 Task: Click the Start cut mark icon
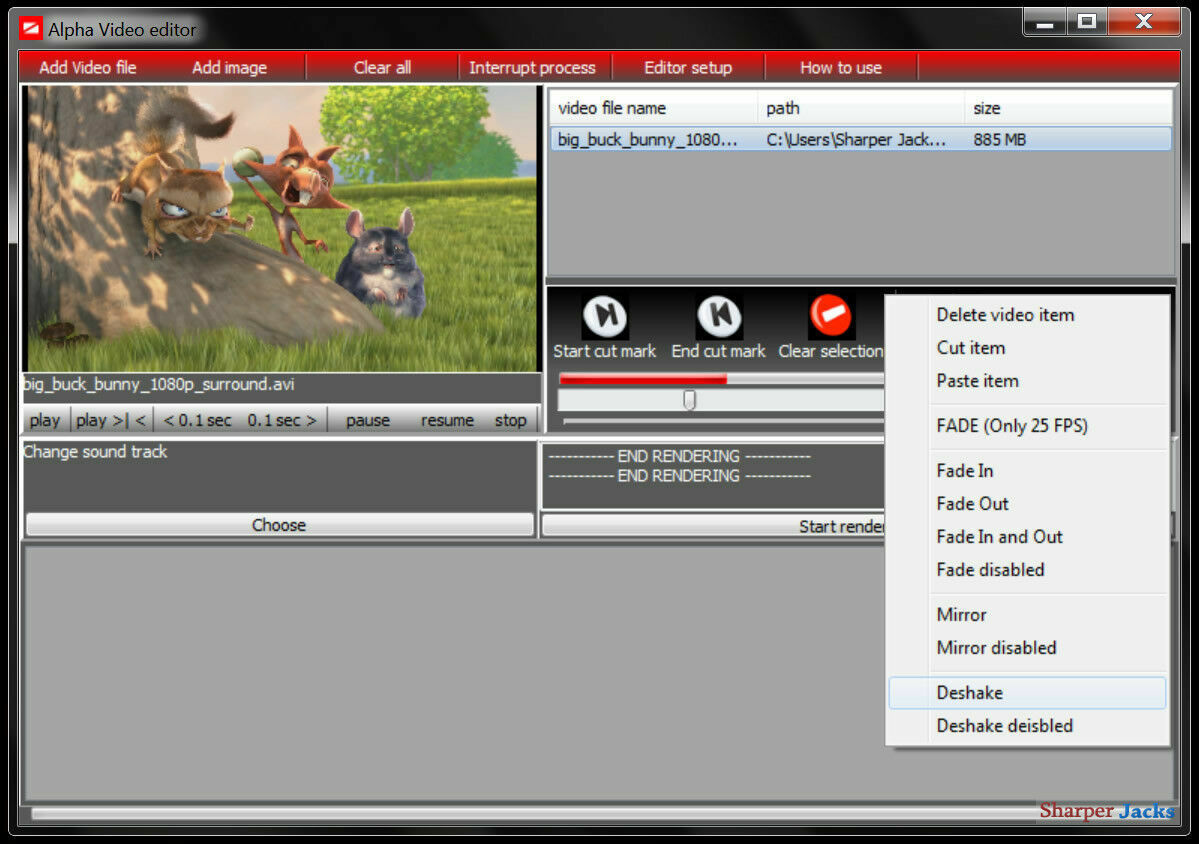[605, 316]
